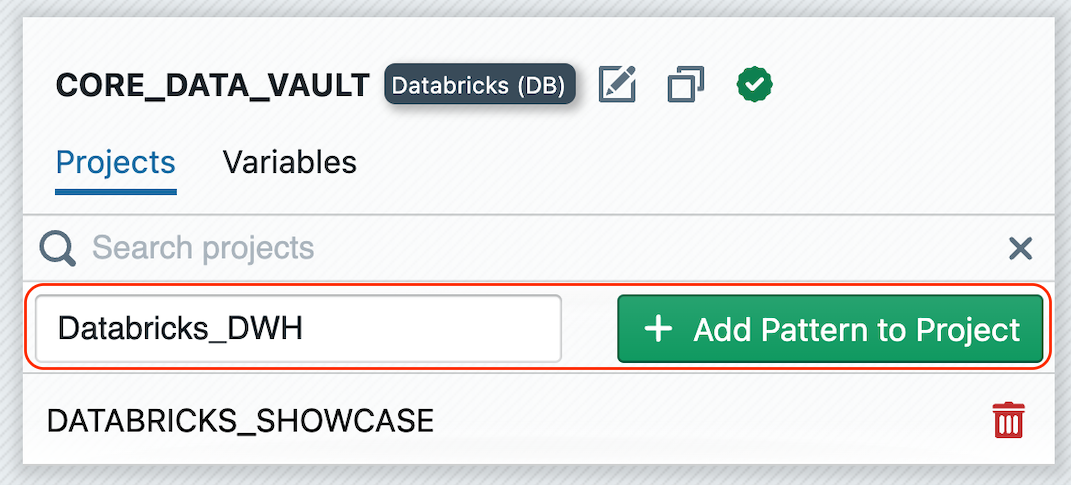Click the Databricks_DWH project name field

[x=298, y=328]
